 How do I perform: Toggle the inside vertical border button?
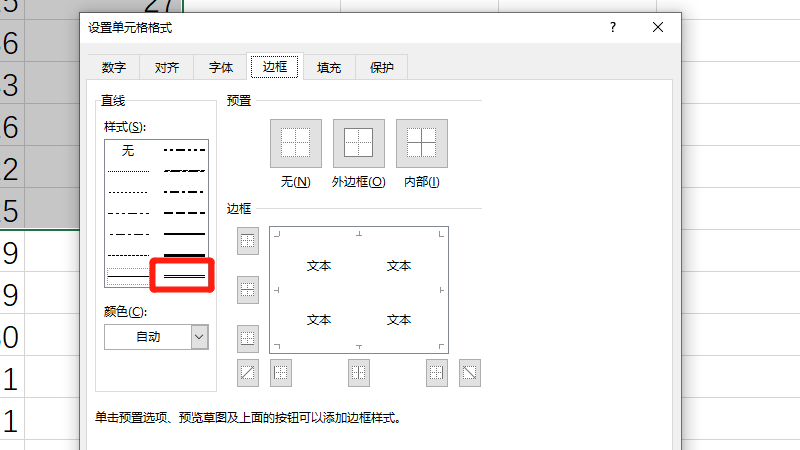tap(359, 373)
